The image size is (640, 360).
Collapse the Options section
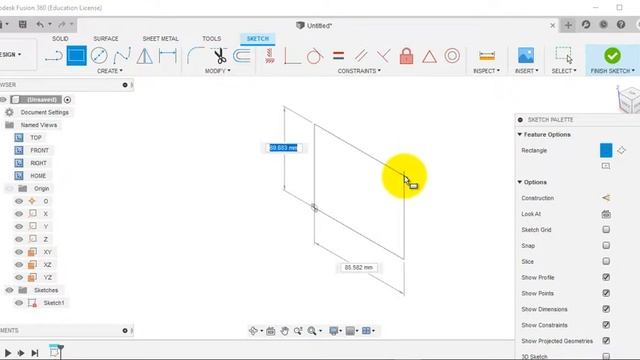point(520,182)
